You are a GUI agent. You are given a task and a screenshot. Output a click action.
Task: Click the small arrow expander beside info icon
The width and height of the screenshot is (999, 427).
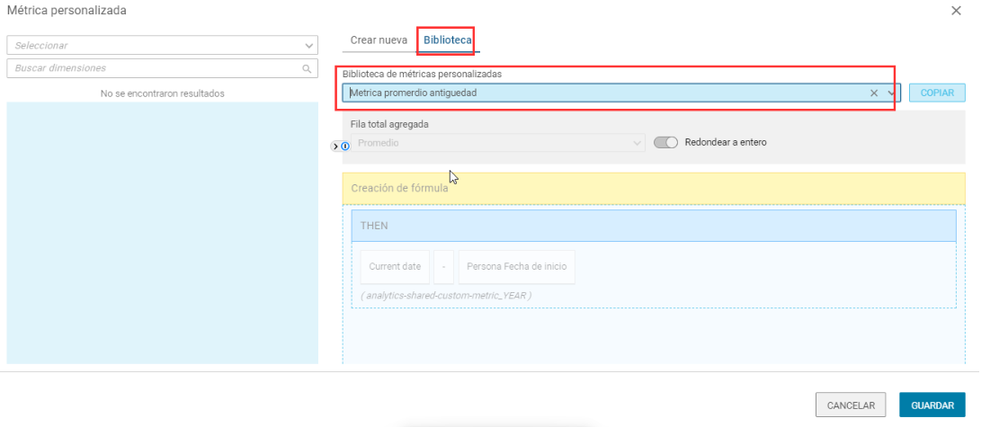point(336,146)
